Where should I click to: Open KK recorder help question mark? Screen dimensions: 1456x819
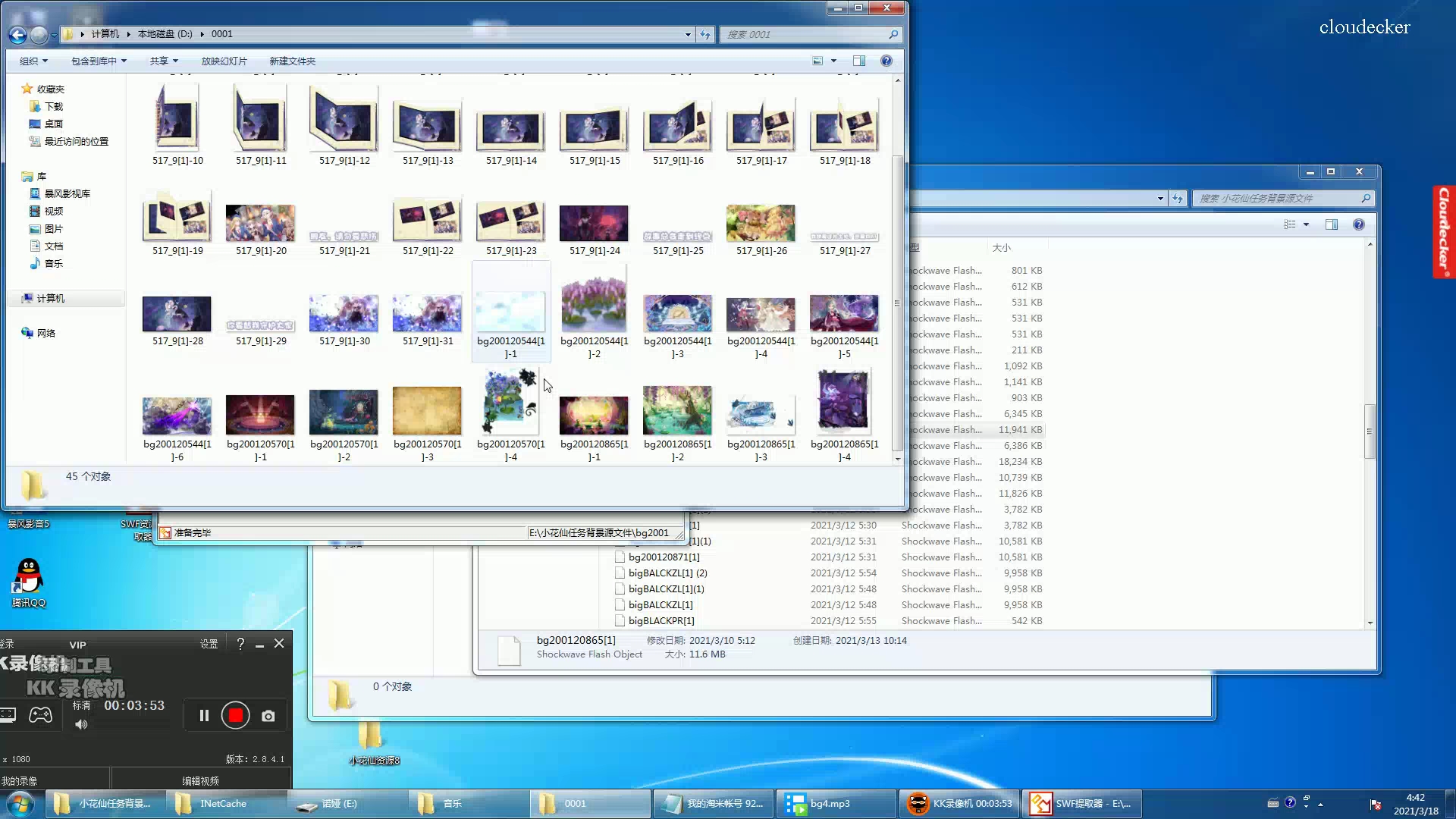coord(240,644)
